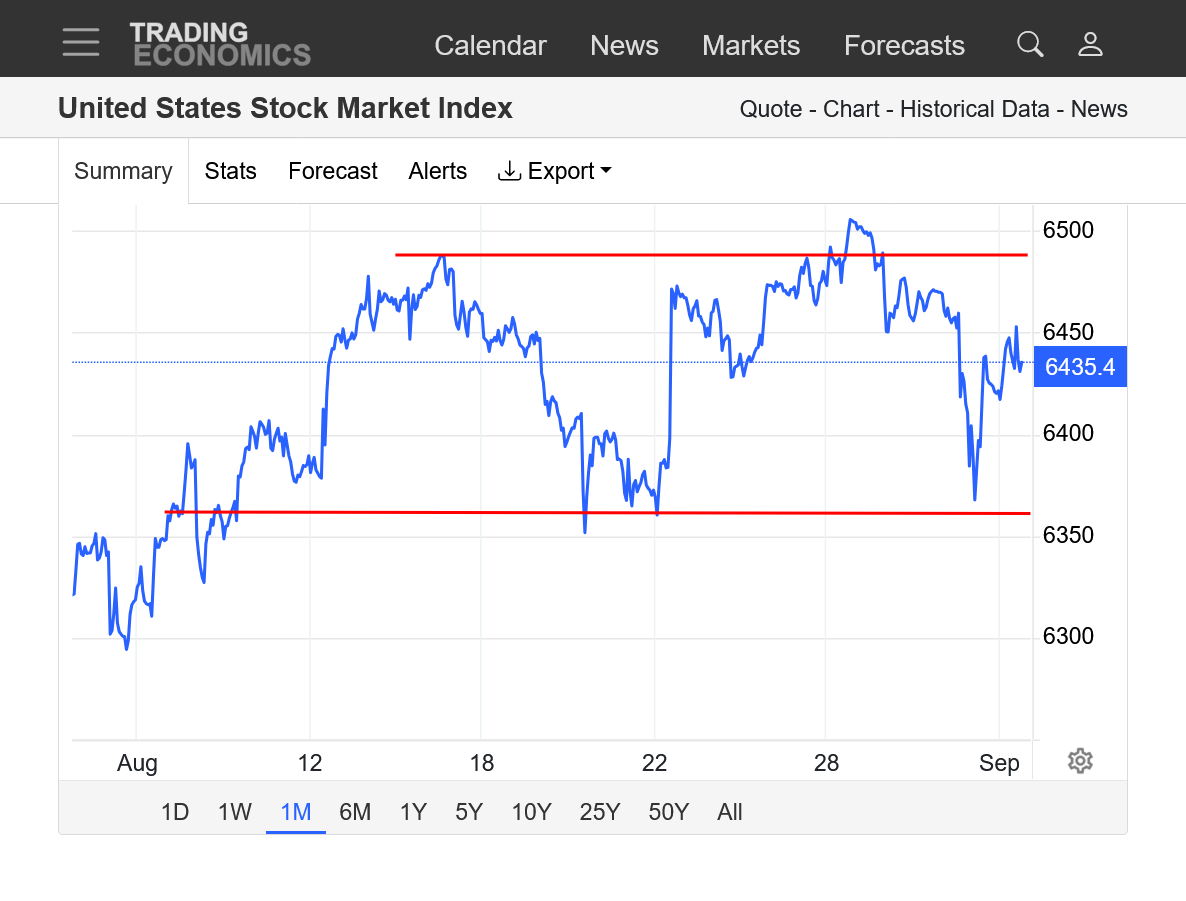Viewport: 1186px width, 901px height.
Task: Show the All time range
Action: [730, 812]
